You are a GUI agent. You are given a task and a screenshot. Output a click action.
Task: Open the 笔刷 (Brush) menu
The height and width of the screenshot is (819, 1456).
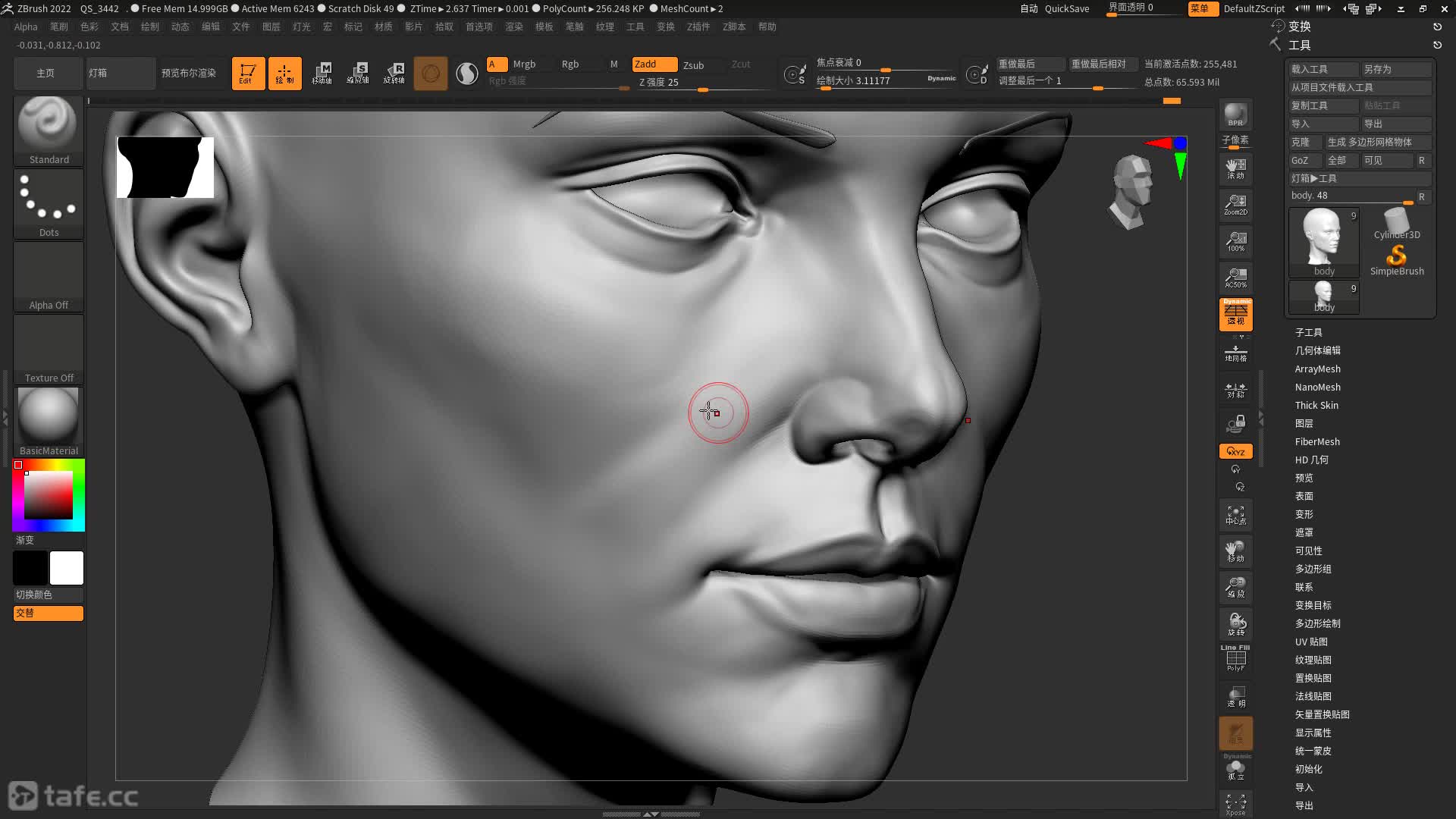click(59, 27)
